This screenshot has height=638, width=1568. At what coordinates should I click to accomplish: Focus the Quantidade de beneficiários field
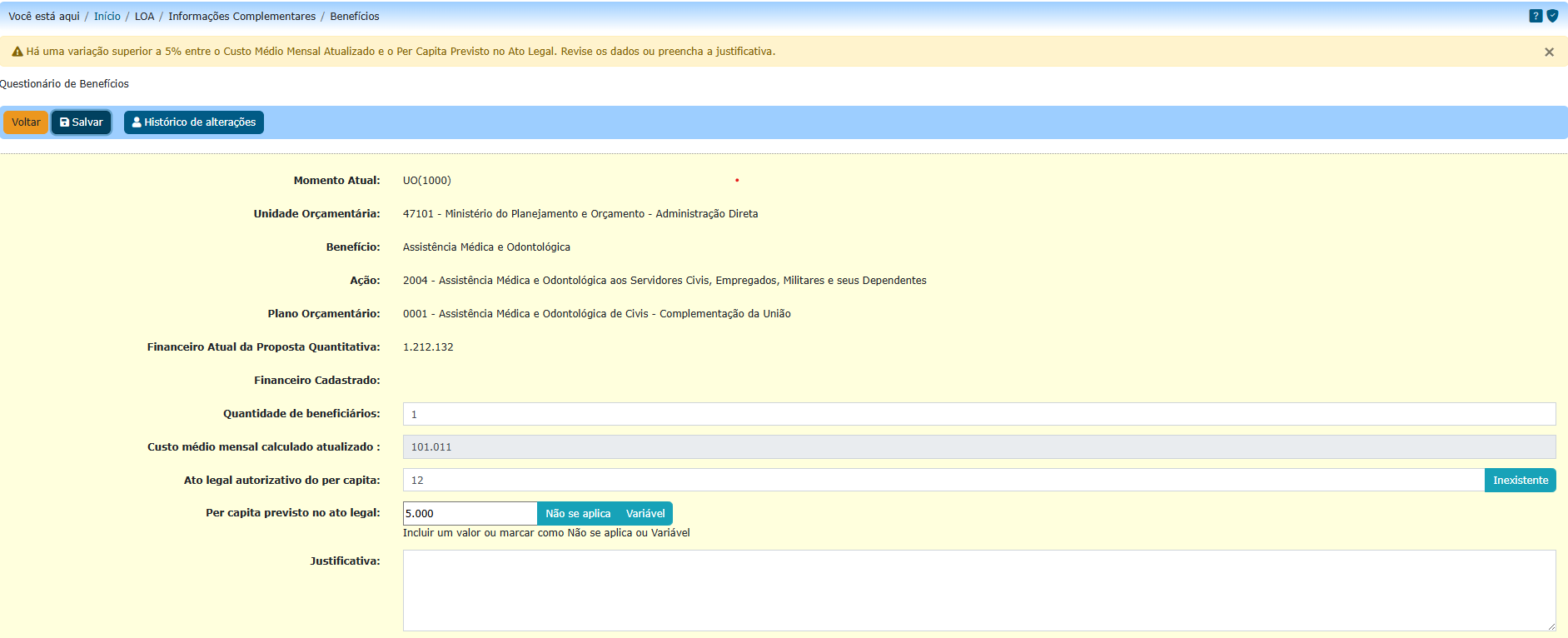pyautogui.click(x=979, y=414)
